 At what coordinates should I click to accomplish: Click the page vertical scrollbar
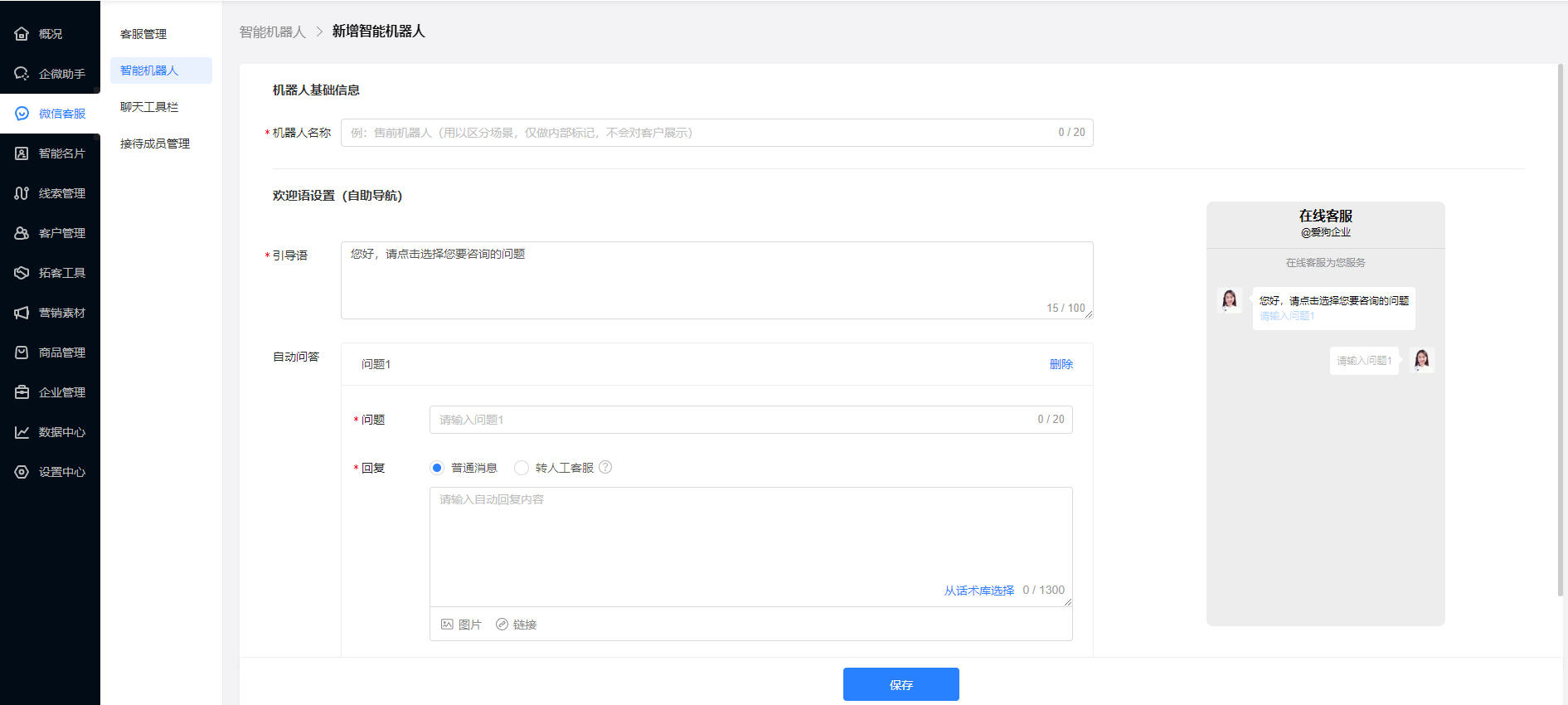(1560, 332)
